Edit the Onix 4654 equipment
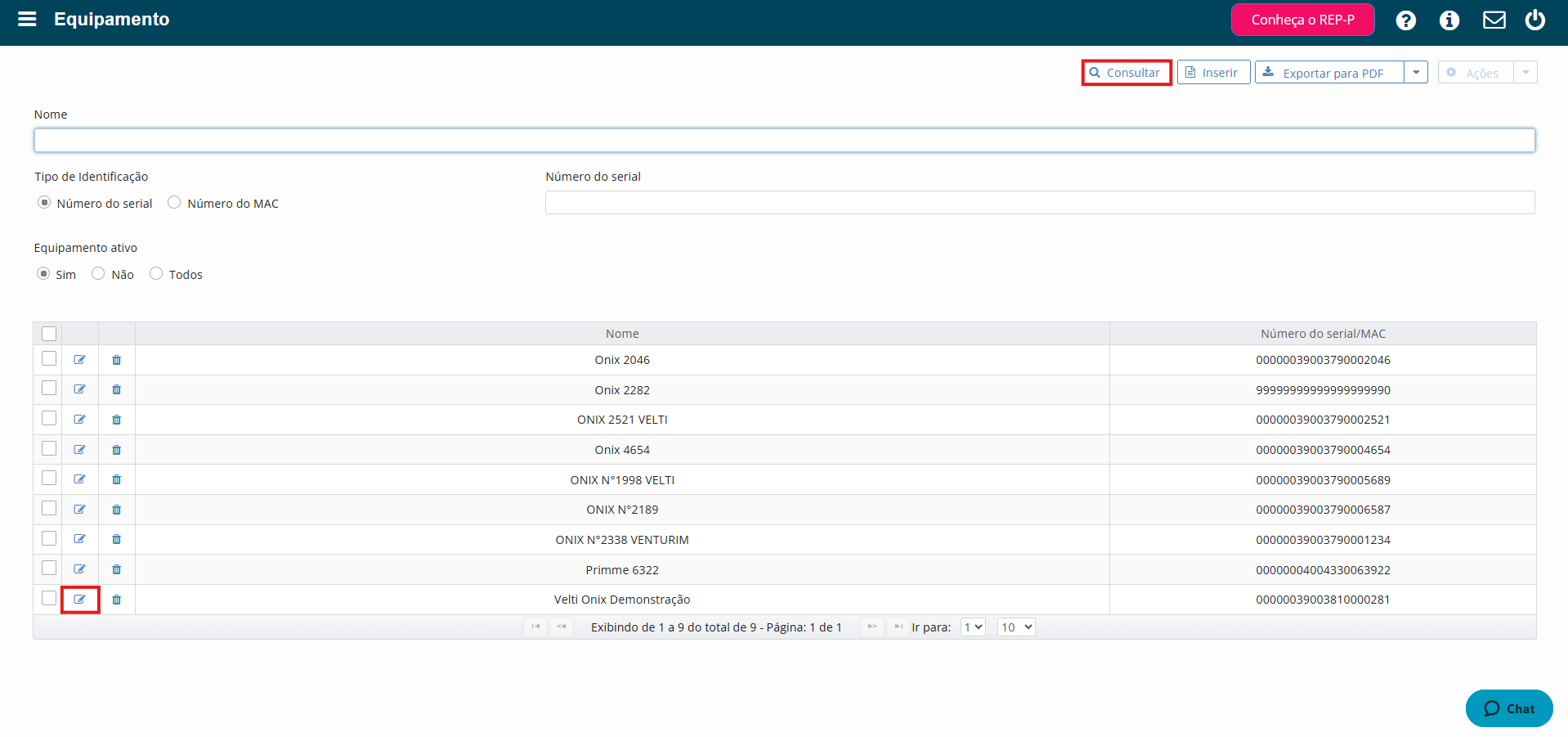The image size is (1568, 737). [80, 450]
